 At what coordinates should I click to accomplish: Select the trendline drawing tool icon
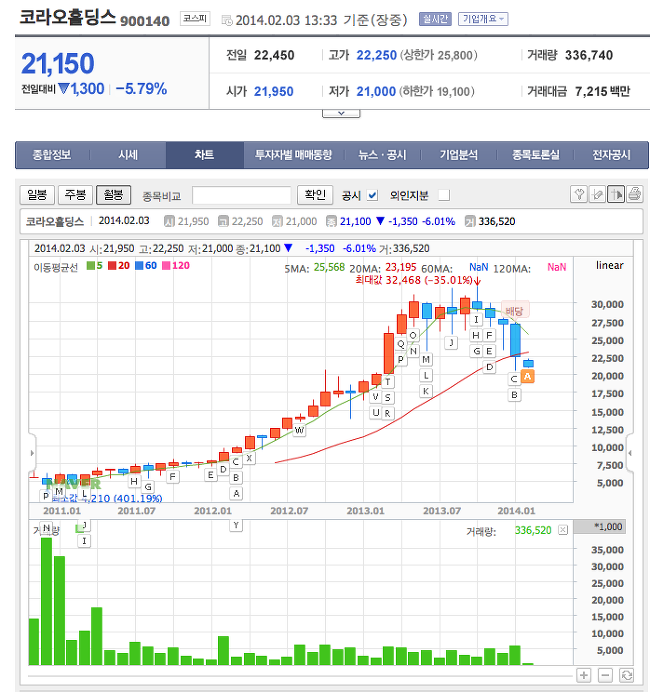pyautogui.click(x=597, y=194)
